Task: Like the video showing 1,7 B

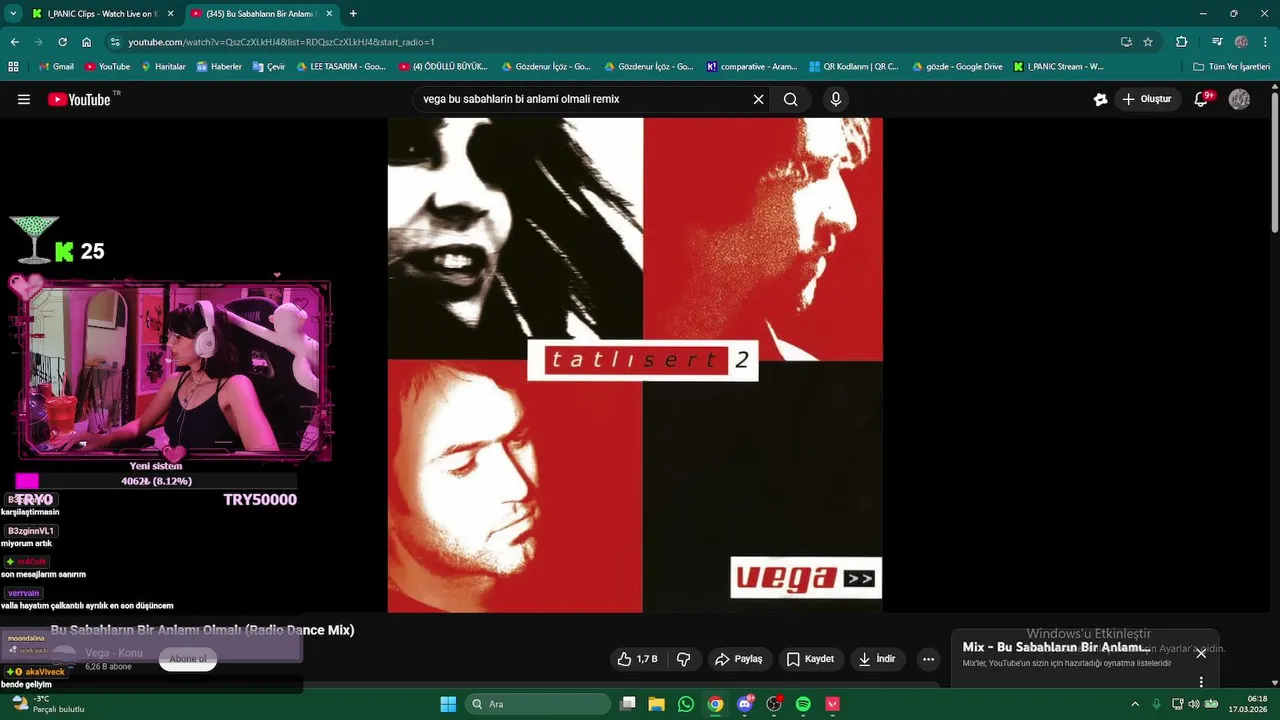Action: [637, 659]
